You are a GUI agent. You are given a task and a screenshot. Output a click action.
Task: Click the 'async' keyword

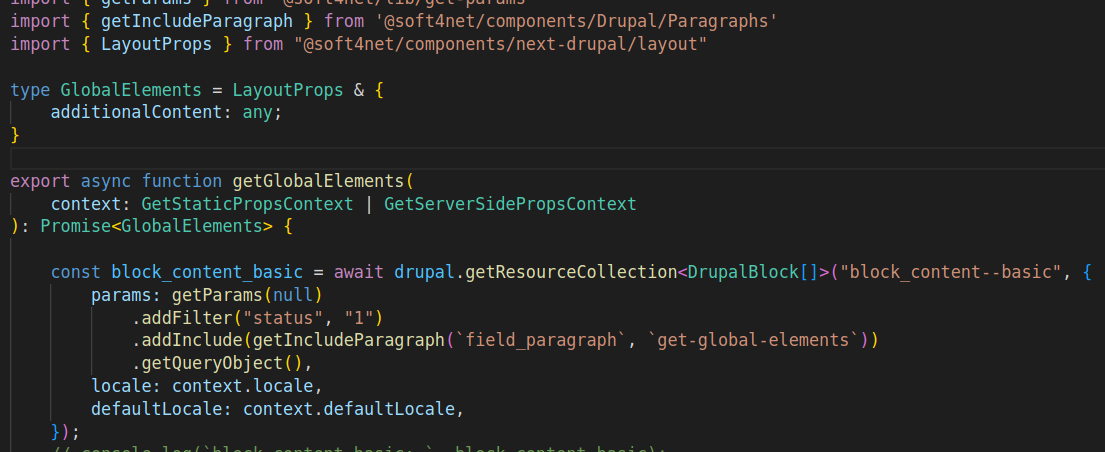[x=106, y=181]
